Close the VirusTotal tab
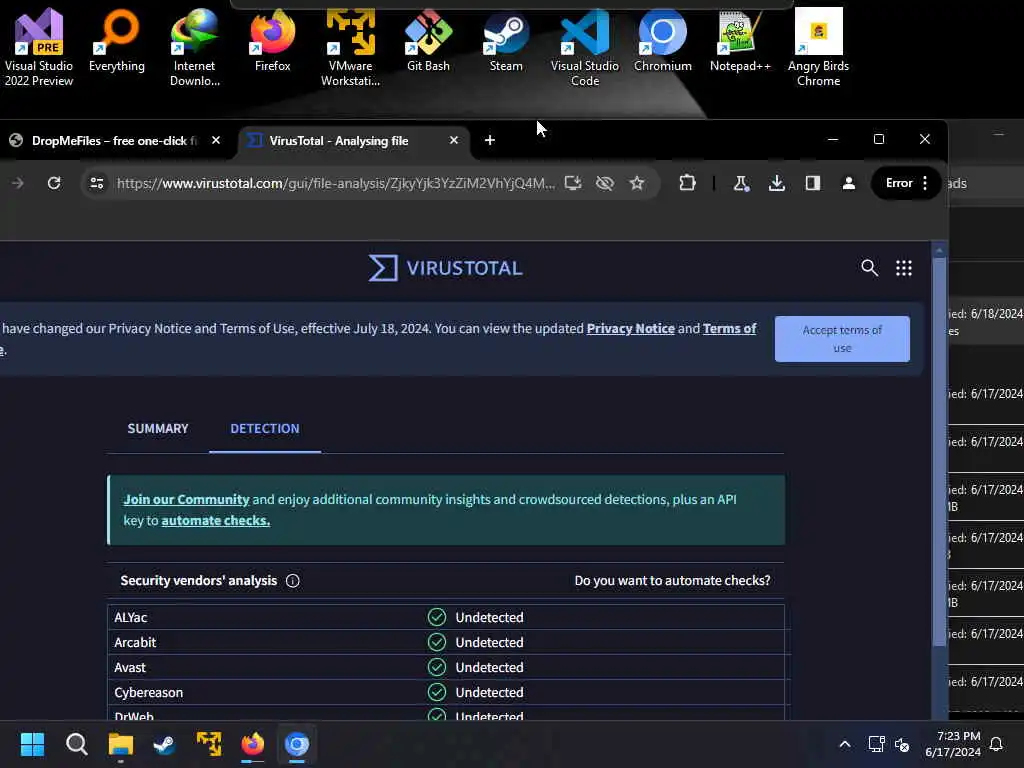 coord(454,140)
